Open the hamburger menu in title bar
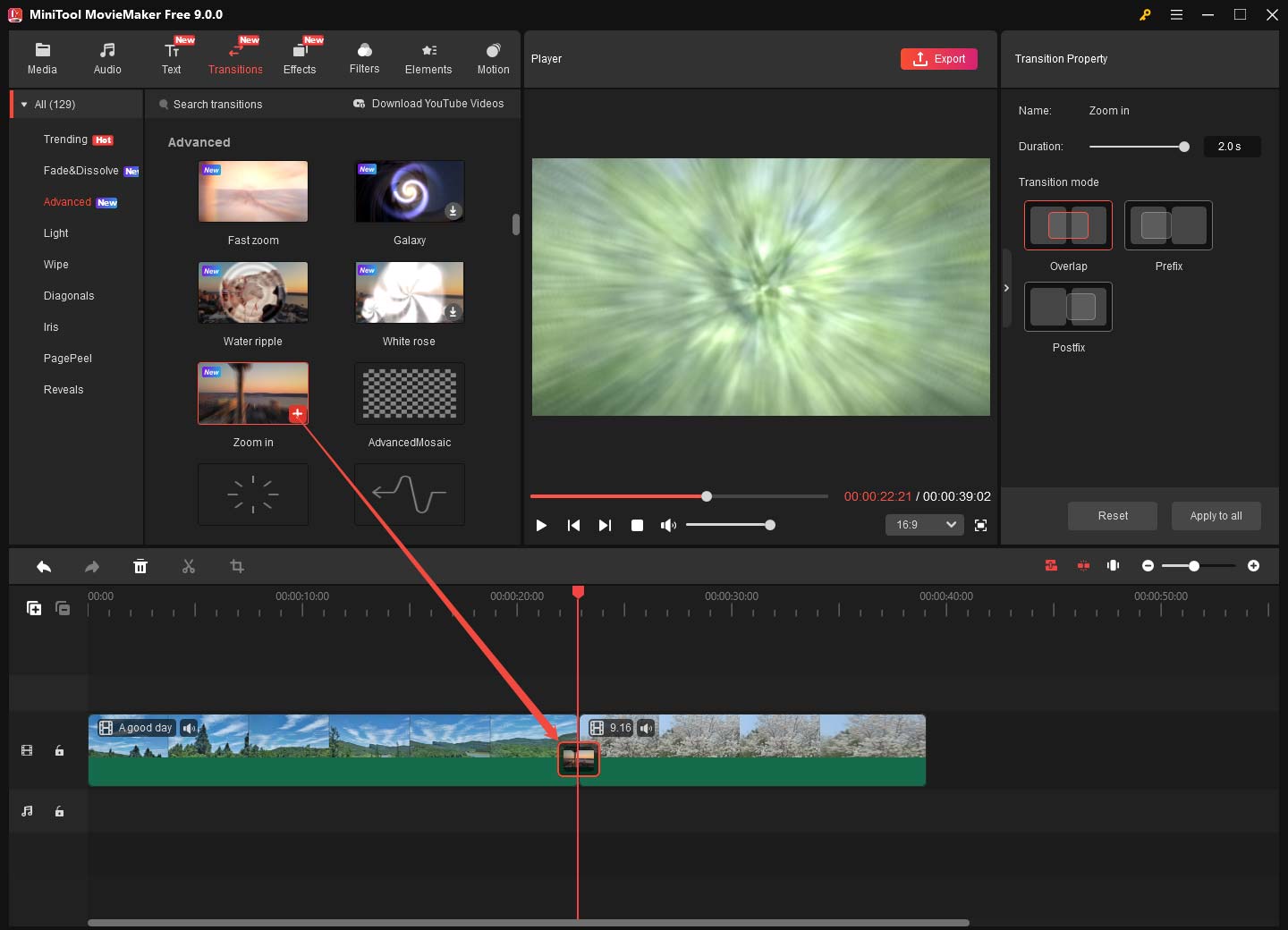Screen dimensions: 1288x930 [1176, 14]
